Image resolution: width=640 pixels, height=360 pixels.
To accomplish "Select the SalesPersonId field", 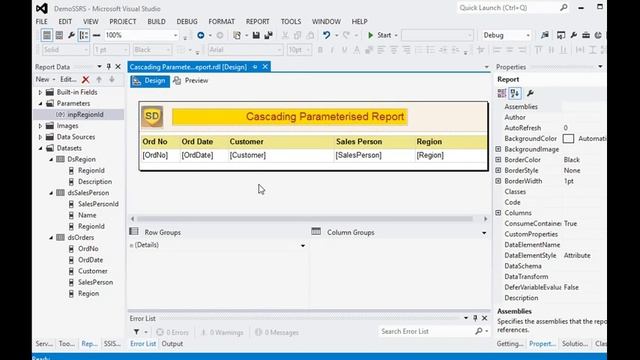I will tap(98, 204).
